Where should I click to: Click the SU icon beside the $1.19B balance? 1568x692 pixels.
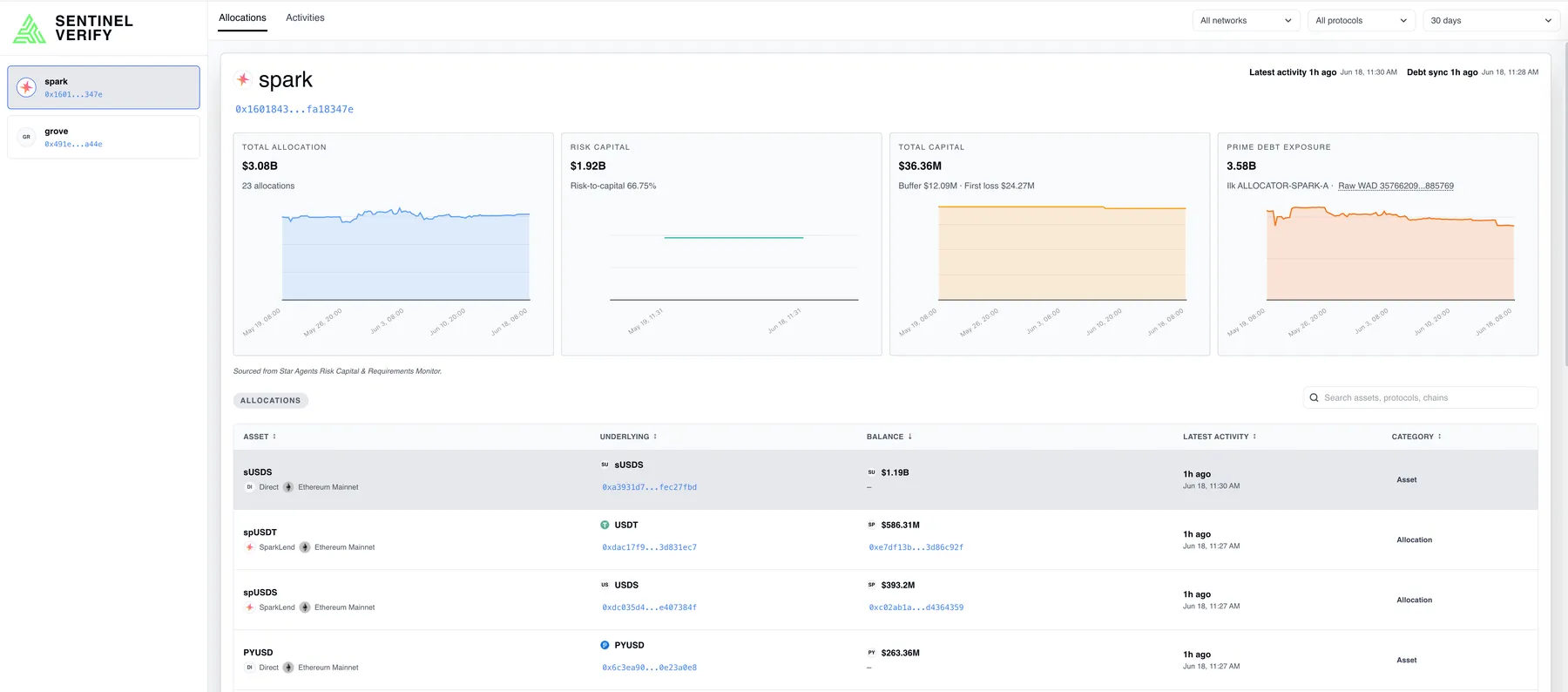click(x=871, y=472)
